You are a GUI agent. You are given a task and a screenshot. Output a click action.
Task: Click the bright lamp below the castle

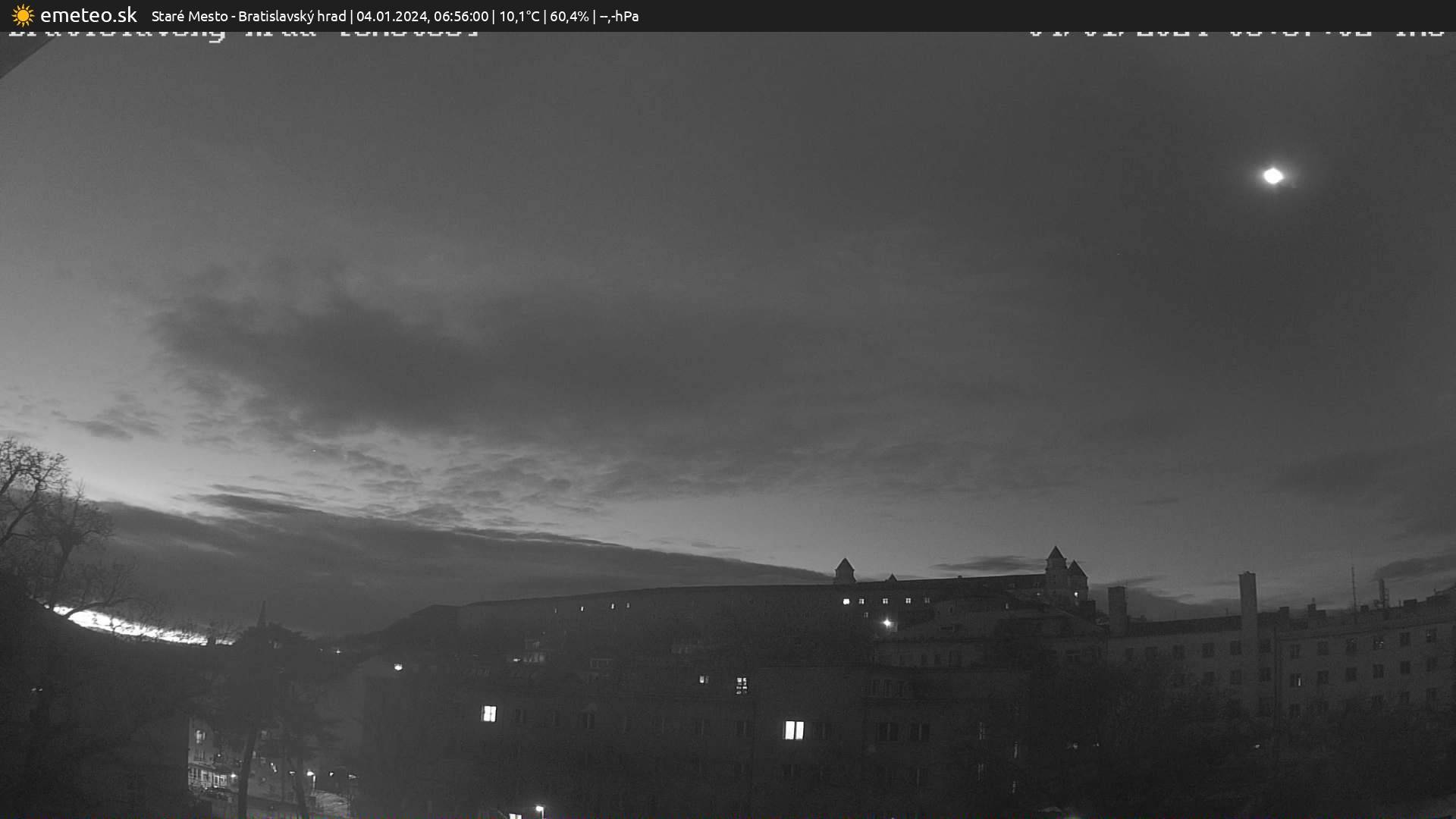(886, 623)
